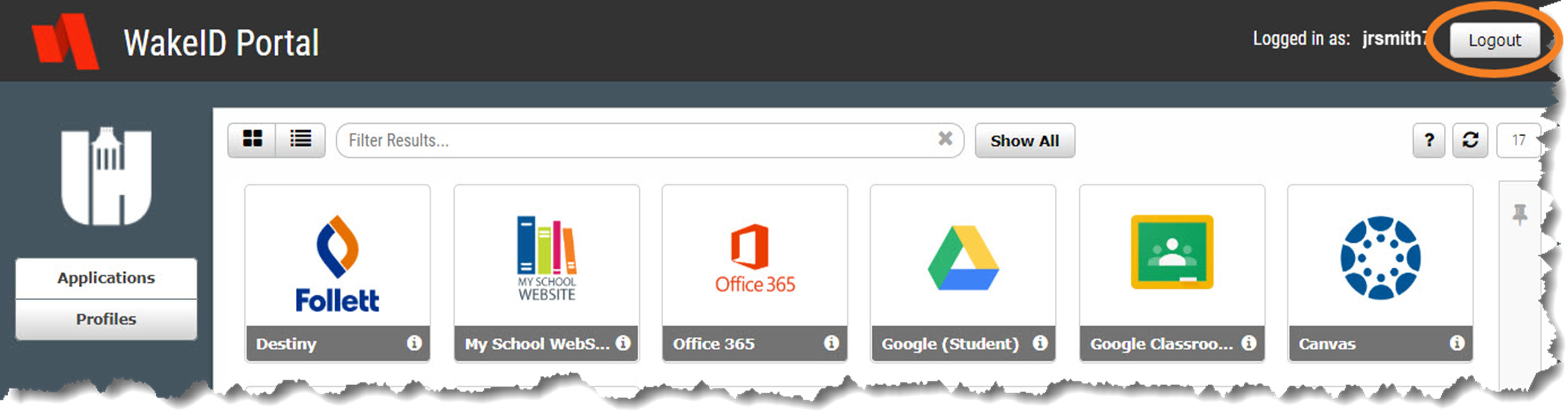Click the 17 application count box
This screenshot has width=1568, height=411.
(x=1518, y=141)
